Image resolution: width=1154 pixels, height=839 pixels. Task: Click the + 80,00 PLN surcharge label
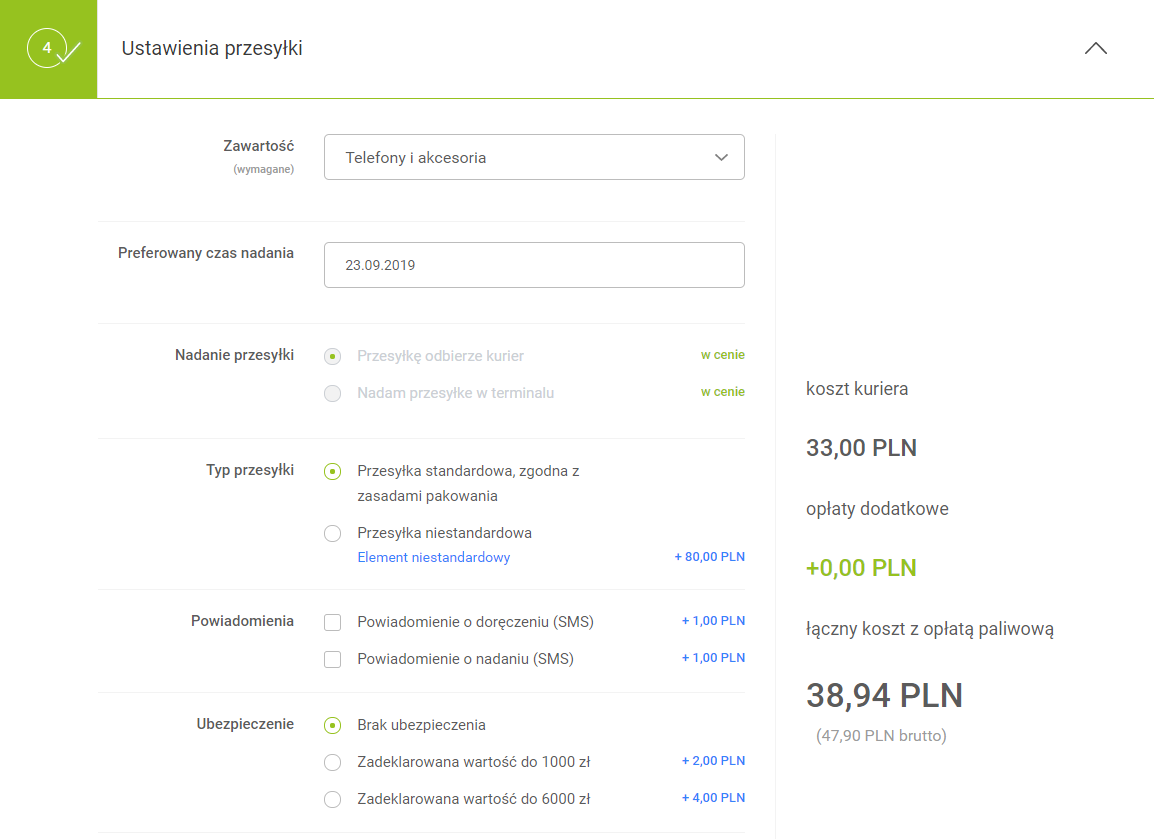point(709,557)
